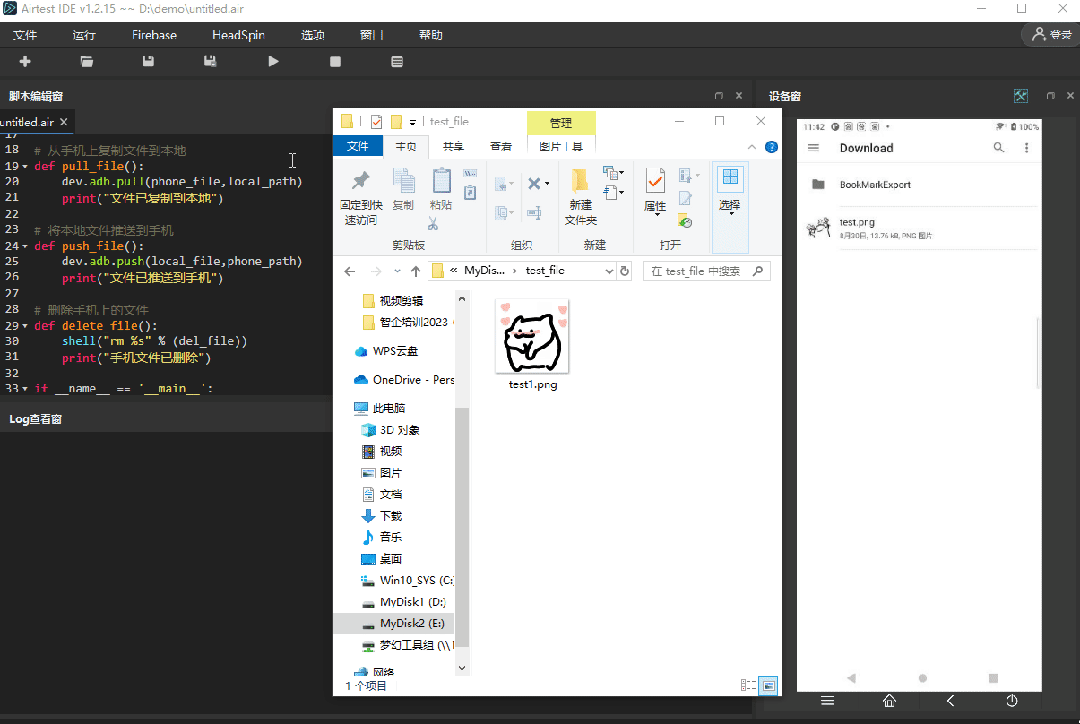Open the report log toolbar icon

[x=397, y=61]
